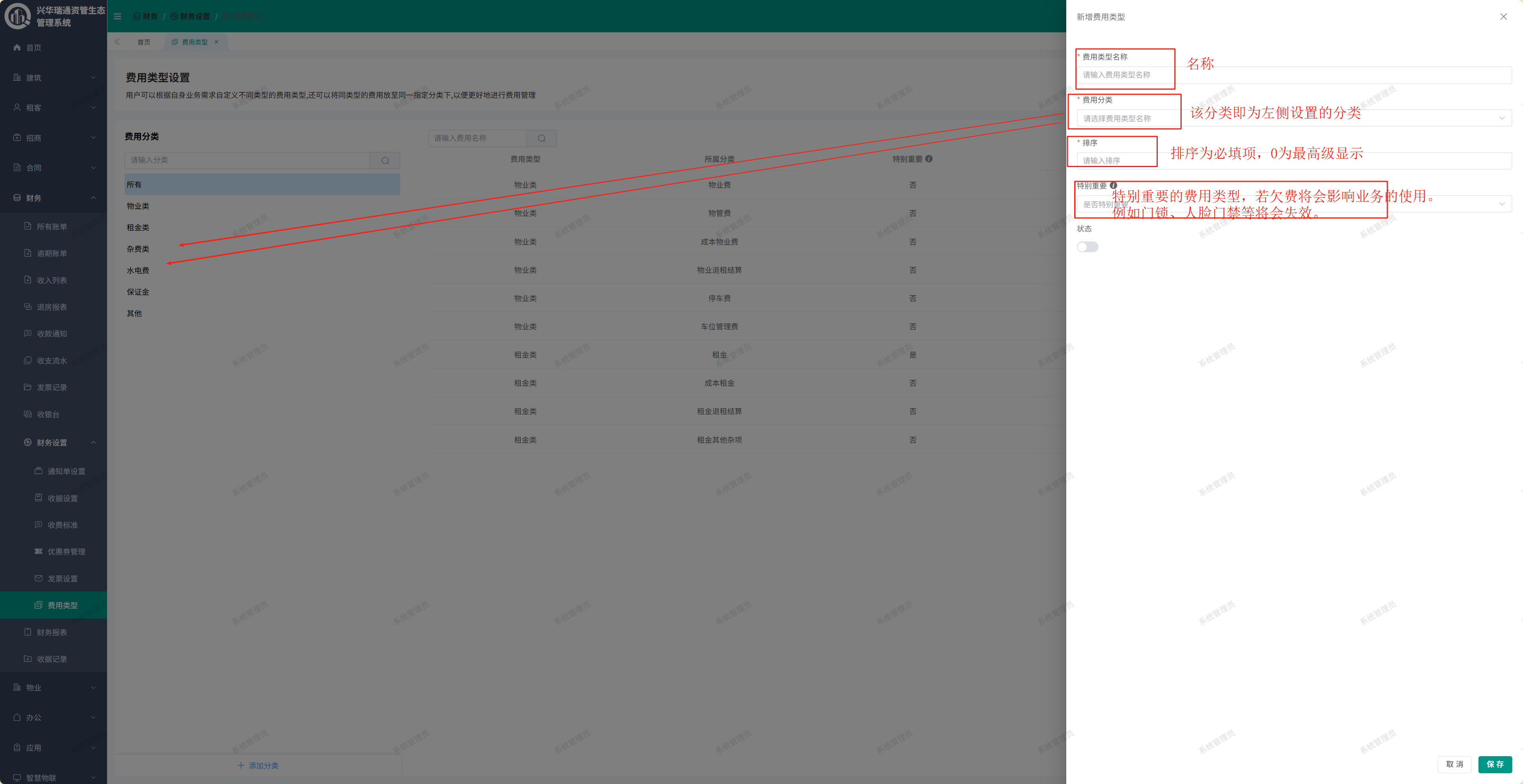Click the search icon beside 费用名称 input
This screenshot has height=784, width=1523.
click(x=541, y=138)
